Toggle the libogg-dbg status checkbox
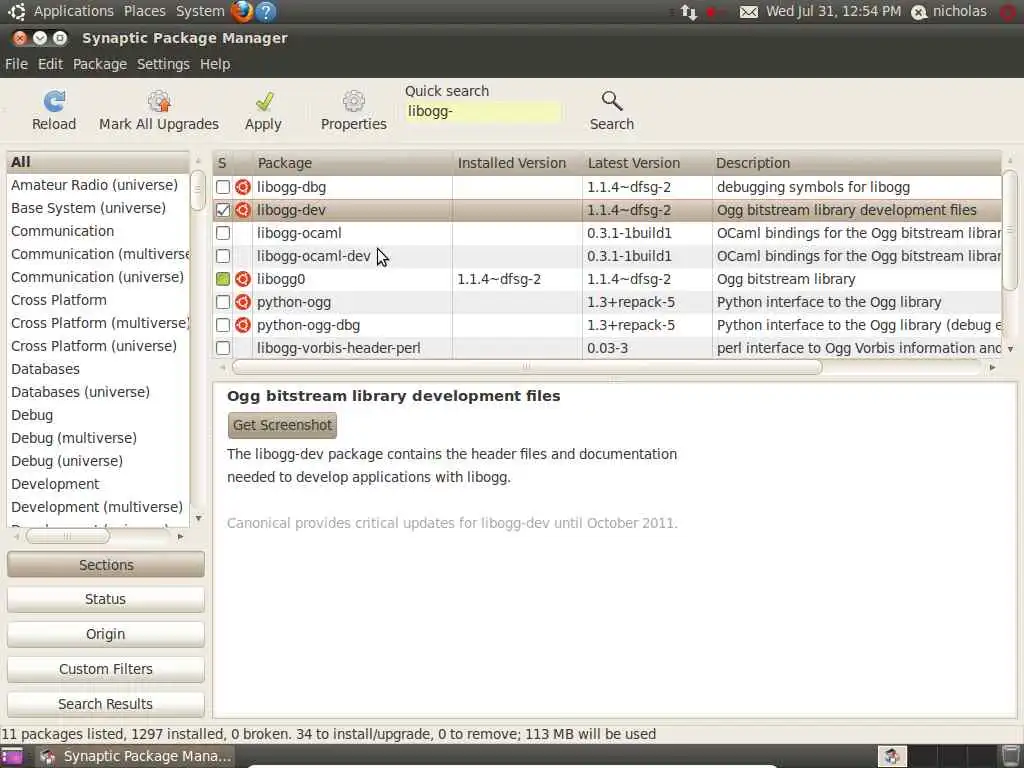The height and width of the screenshot is (768, 1024). pos(223,187)
